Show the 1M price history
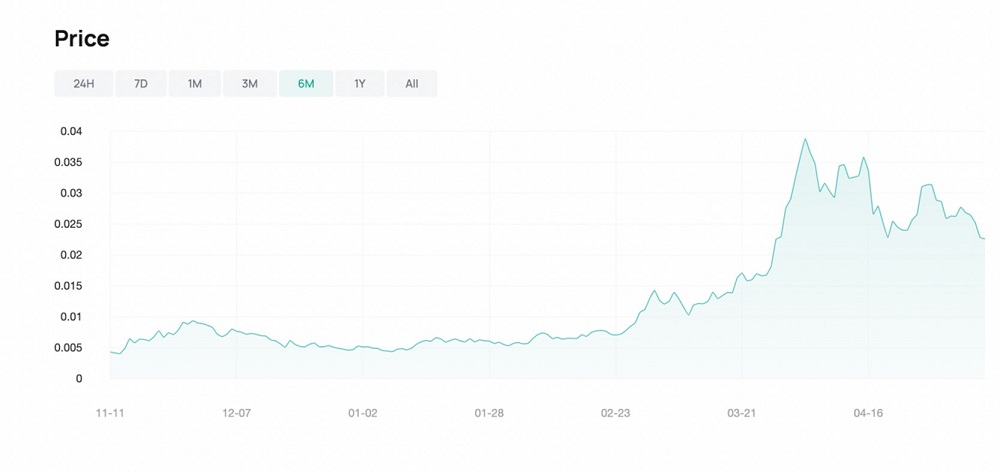The image size is (1000, 472). pos(195,84)
